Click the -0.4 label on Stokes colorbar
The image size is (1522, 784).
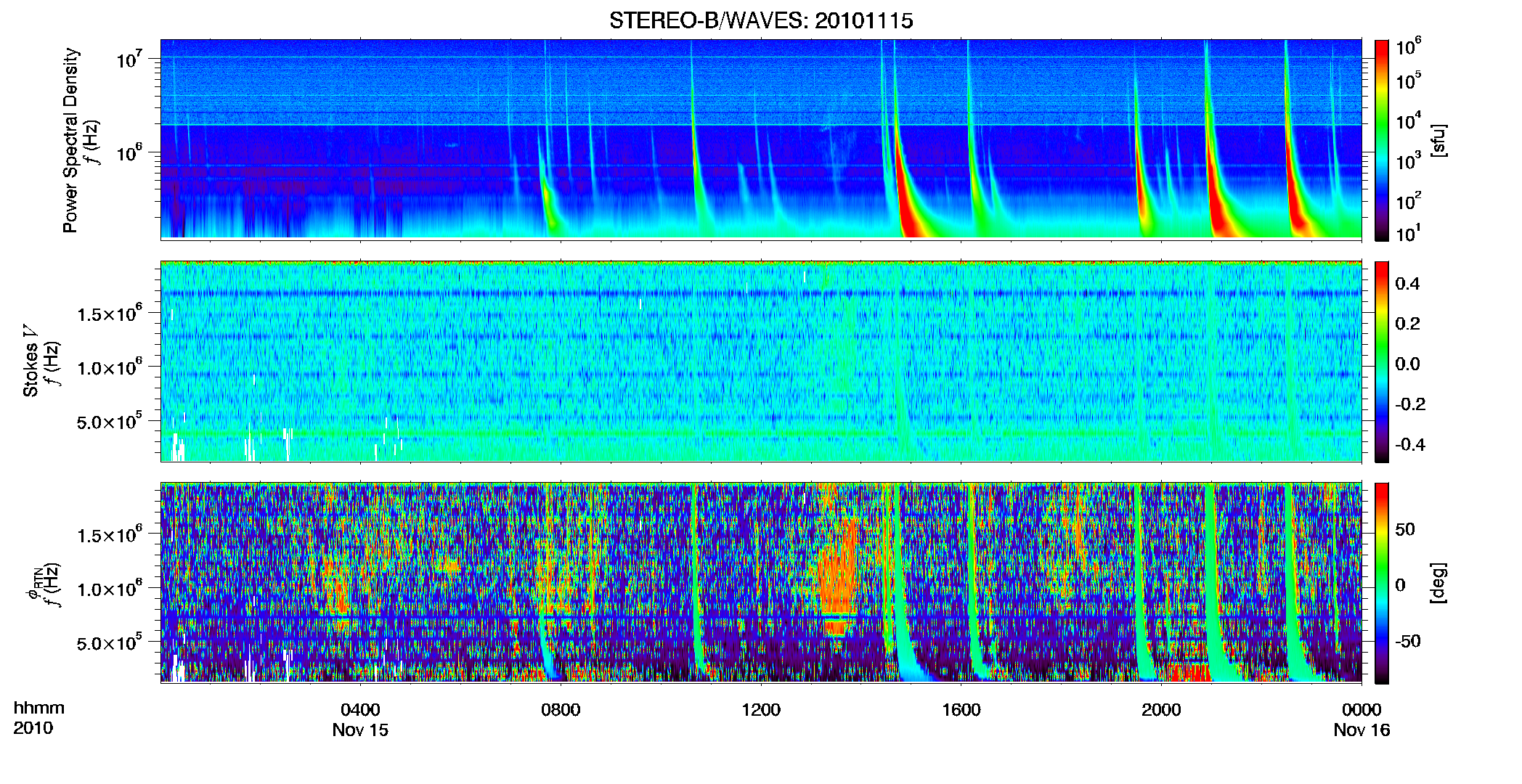(x=1409, y=444)
